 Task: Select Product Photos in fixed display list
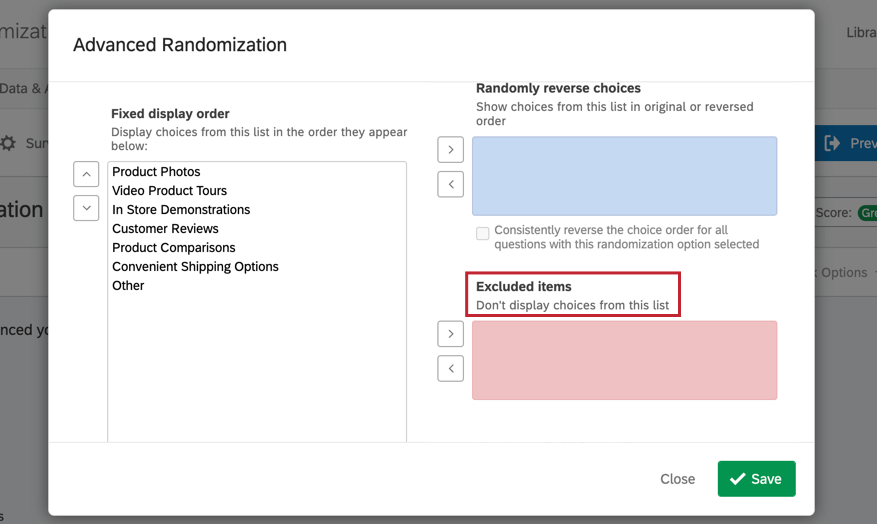(x=156, y=172)
